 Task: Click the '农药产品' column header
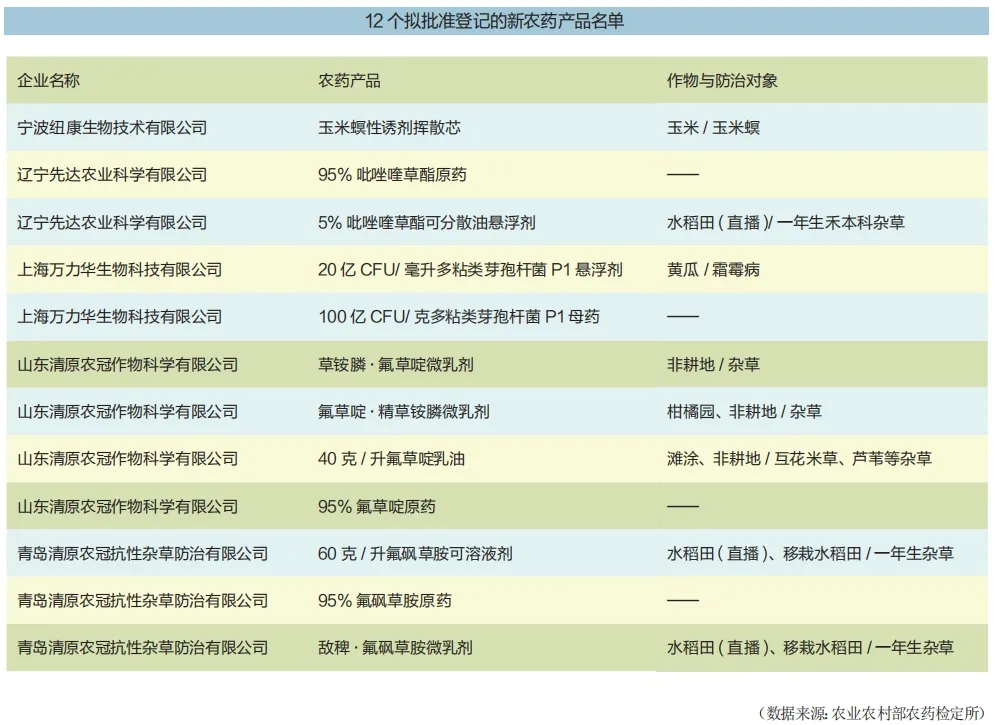click(349, 81)
